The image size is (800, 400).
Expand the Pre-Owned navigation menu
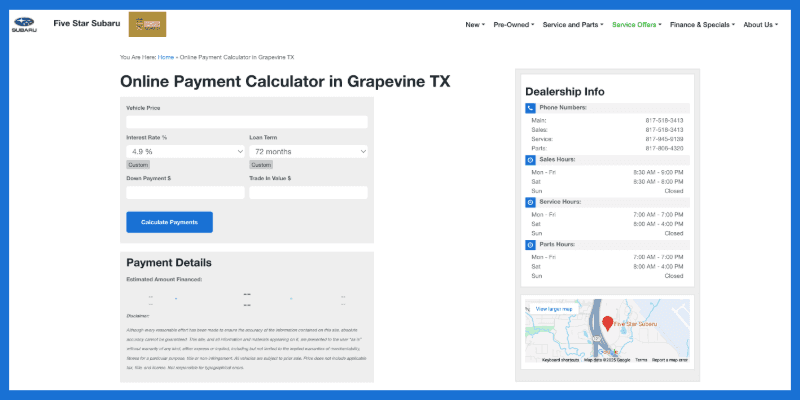pyautogui.click(x=514, y=24)
